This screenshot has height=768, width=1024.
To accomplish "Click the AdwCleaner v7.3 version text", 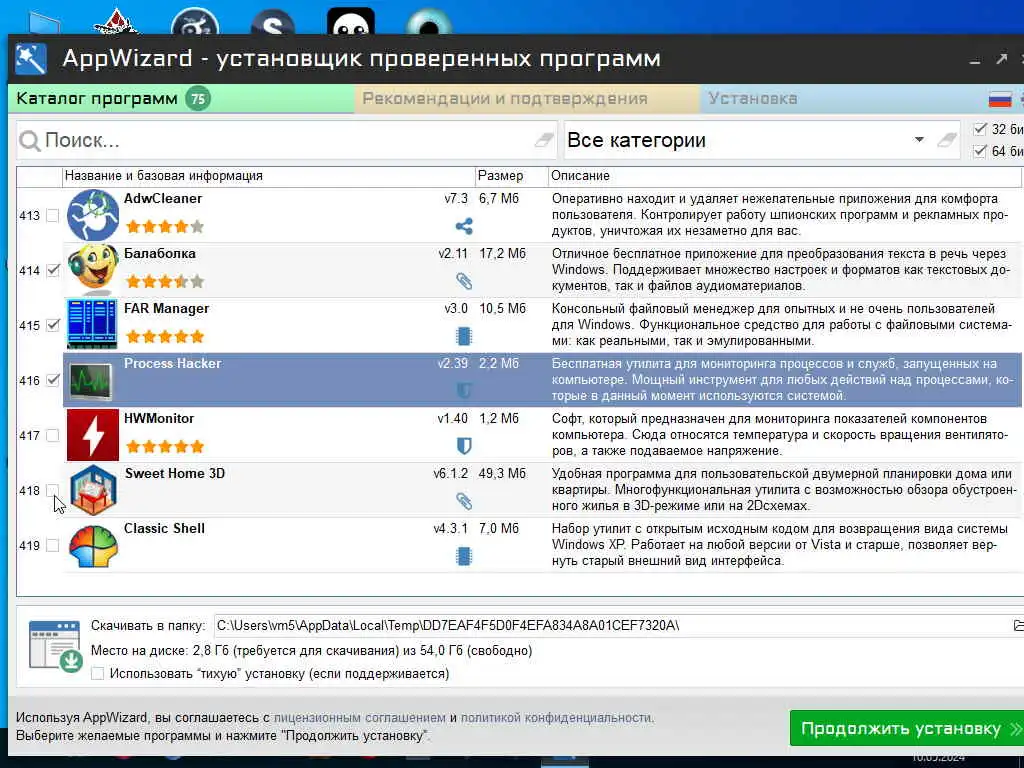I will 456,199.
